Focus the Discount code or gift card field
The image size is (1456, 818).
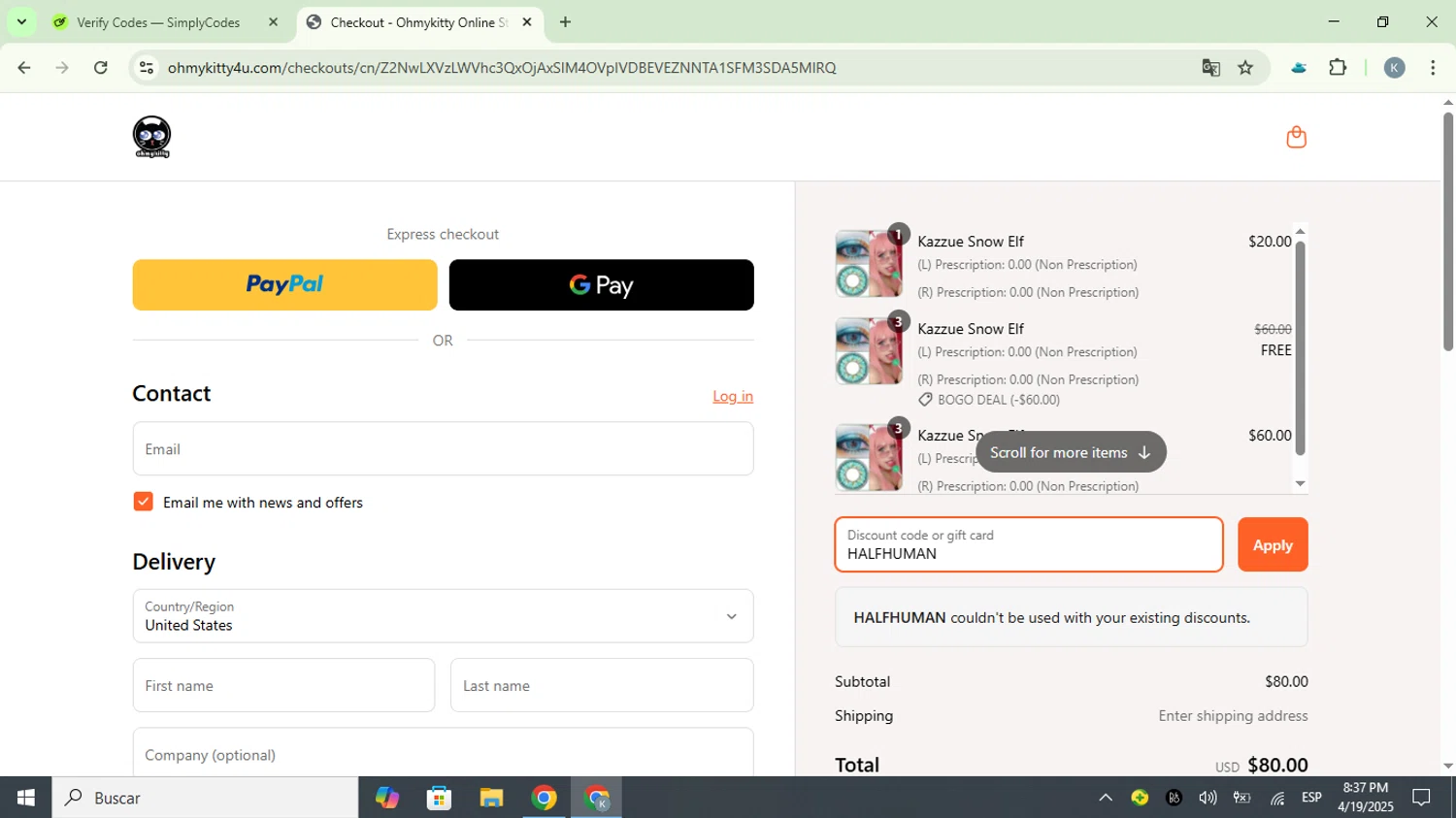point(1029,544)
